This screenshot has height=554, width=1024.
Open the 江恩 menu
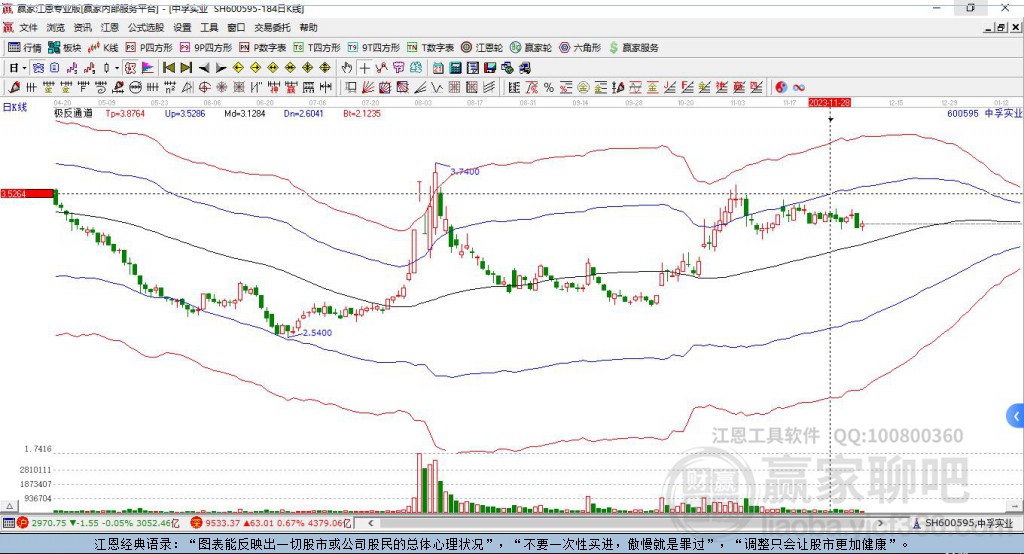(x=110, y=27)
